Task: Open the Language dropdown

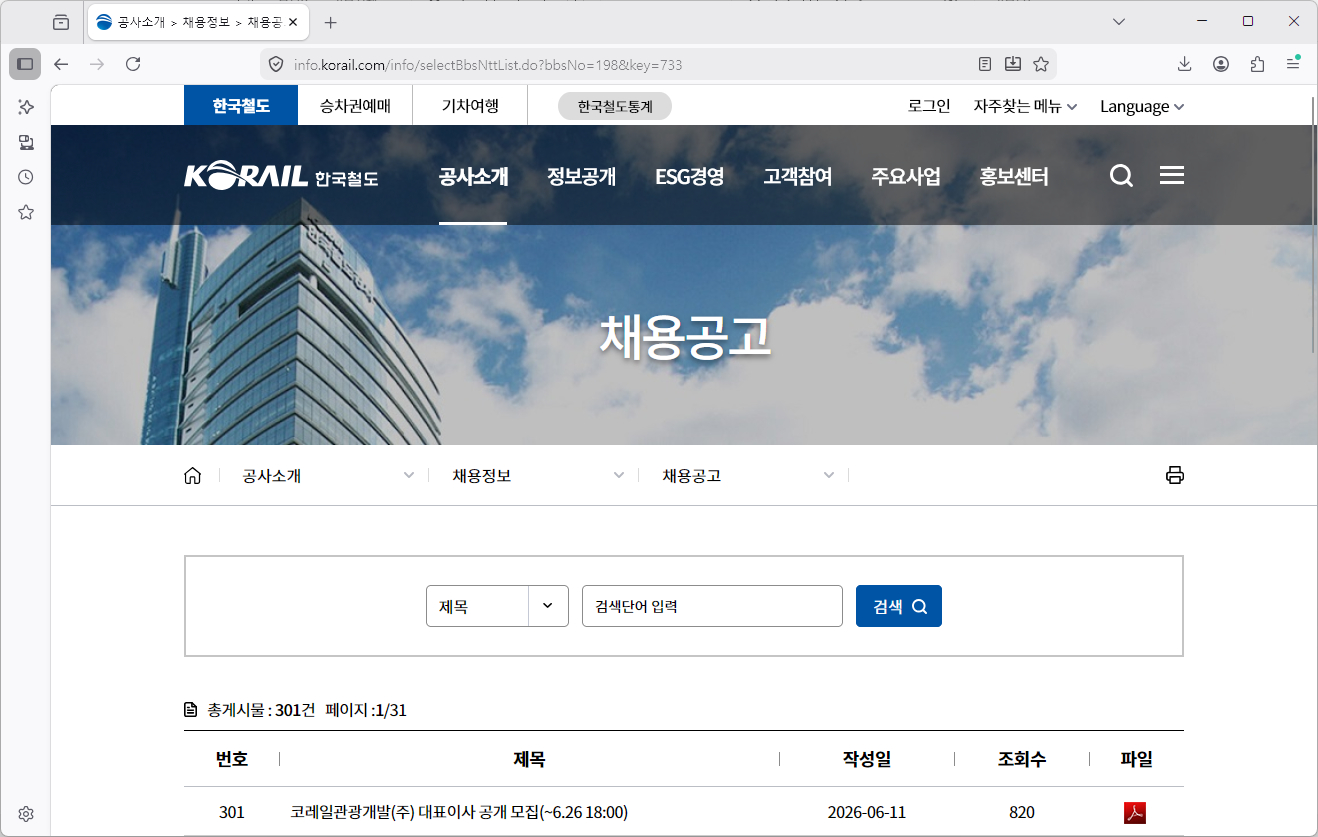Action: click(1142, 106)
